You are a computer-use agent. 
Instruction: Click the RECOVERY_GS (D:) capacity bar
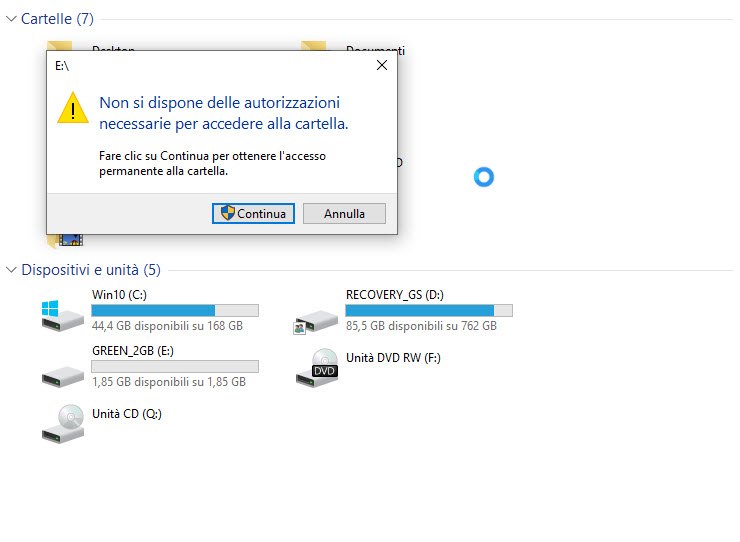(x=429, y=310)
